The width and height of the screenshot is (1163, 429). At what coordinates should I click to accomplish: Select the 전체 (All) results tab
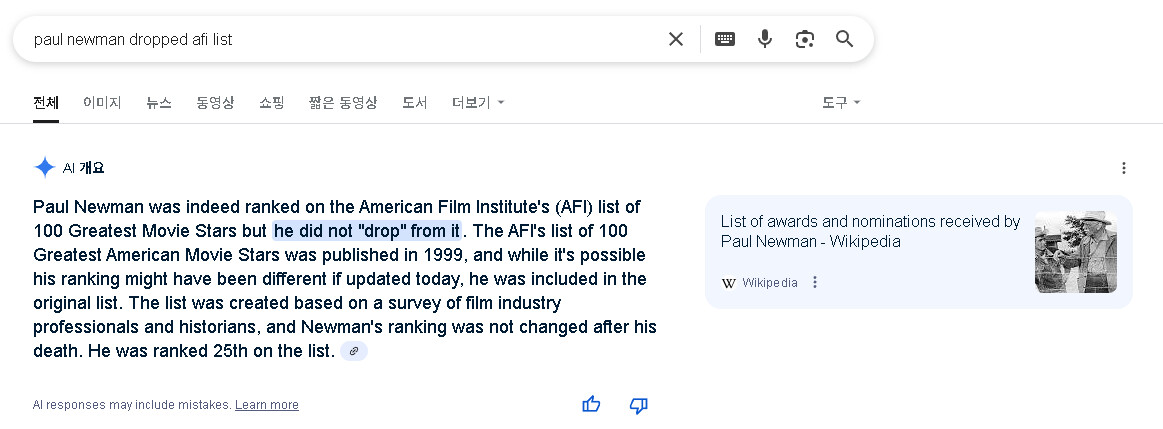click(46, 102)
